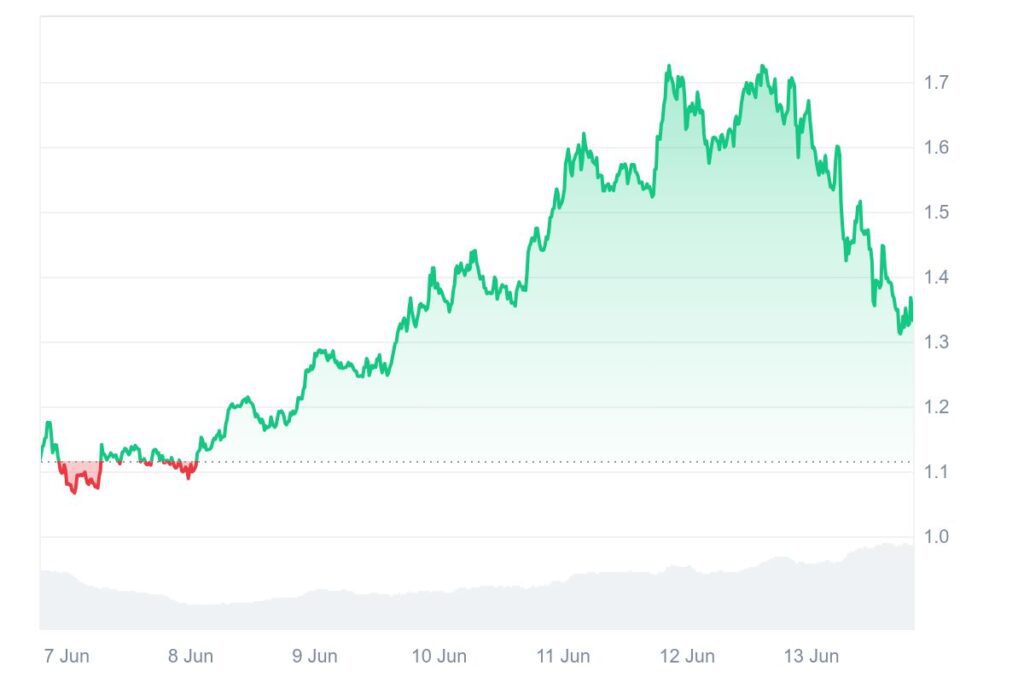Select the 8 Jun axis label
Image resolution: width=1024 pixels, height=683 pixels.
[190, 656]
